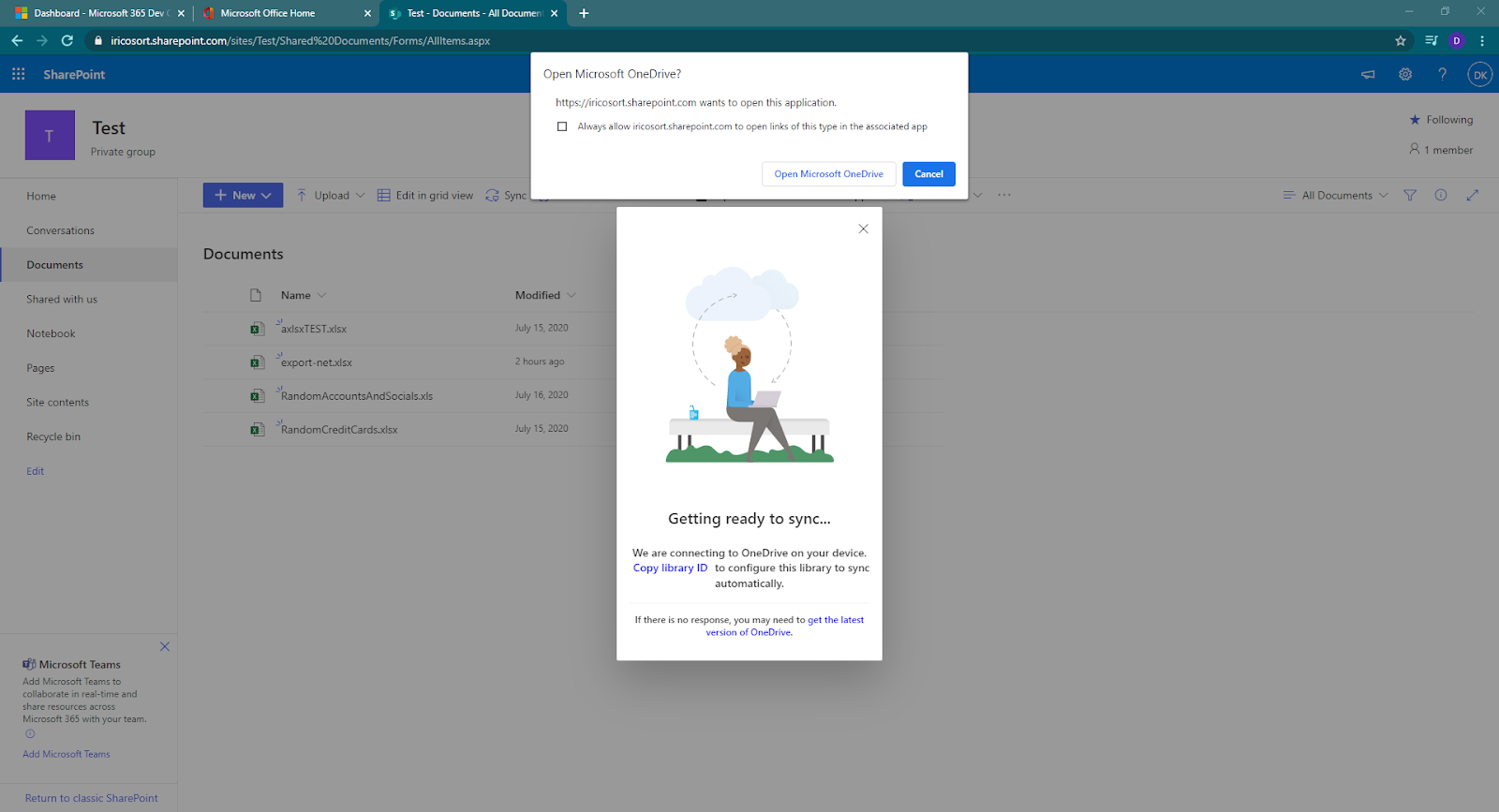This screenshot has height=812, width=1499.
Task: Click the Excel icon for RandomCreditCards.xlsx
Action: click(x=257, y=430)
